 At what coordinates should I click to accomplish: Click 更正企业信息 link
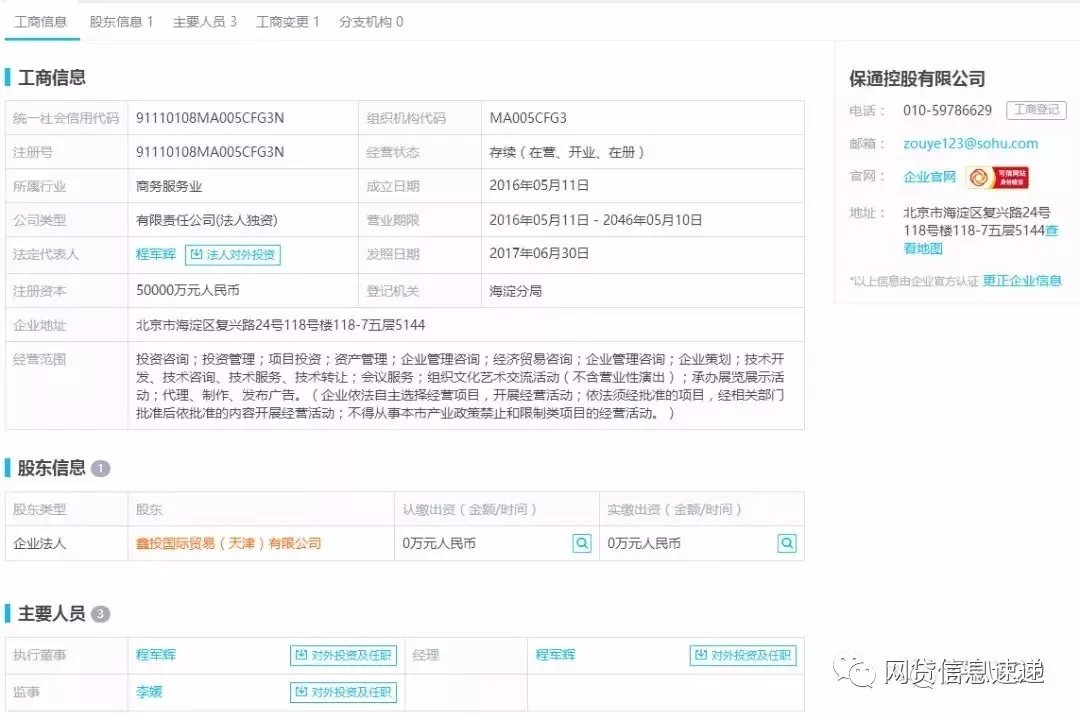coord(1021,280)
